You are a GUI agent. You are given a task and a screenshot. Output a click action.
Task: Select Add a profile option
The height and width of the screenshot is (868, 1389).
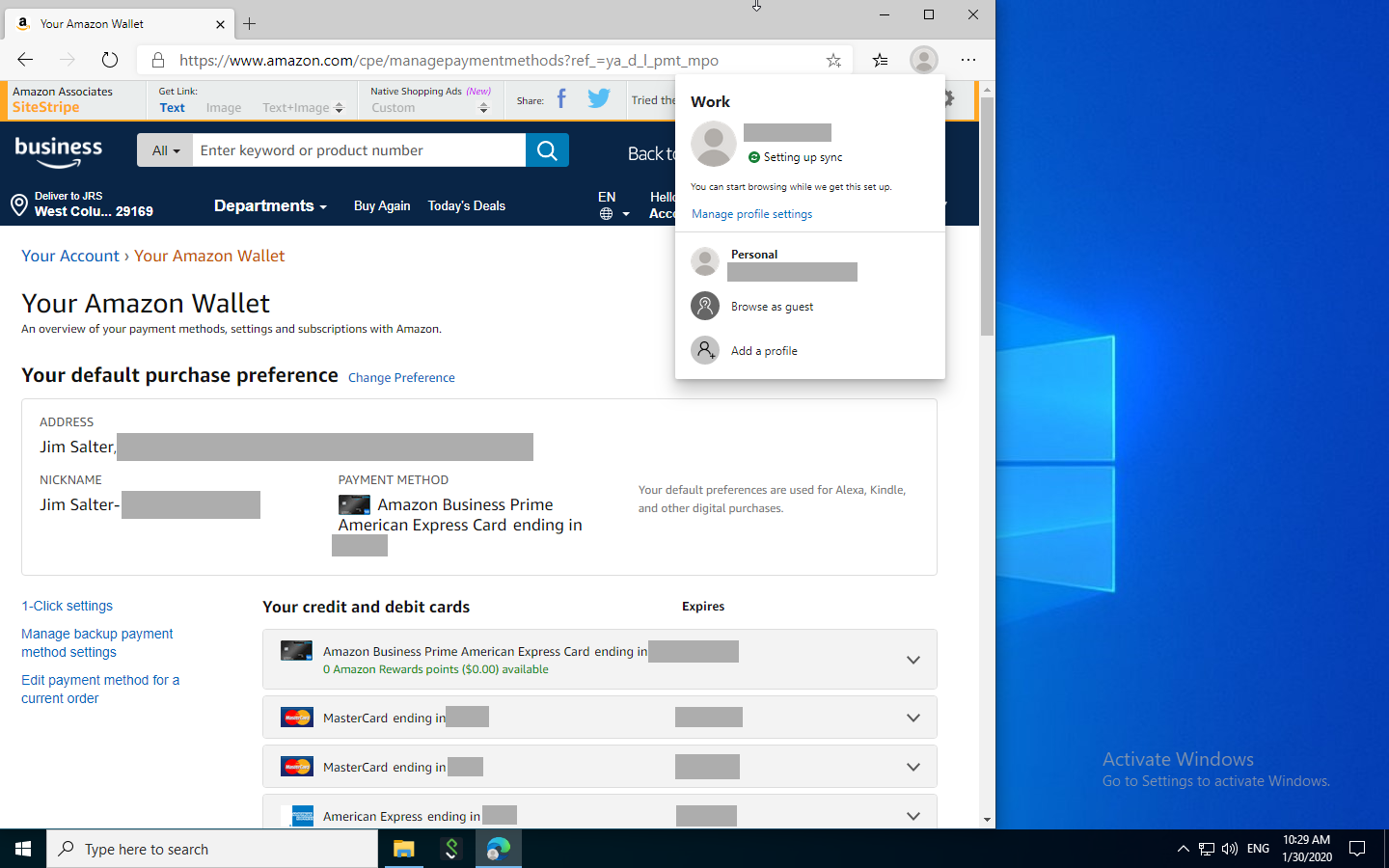[x=764, y=351]
